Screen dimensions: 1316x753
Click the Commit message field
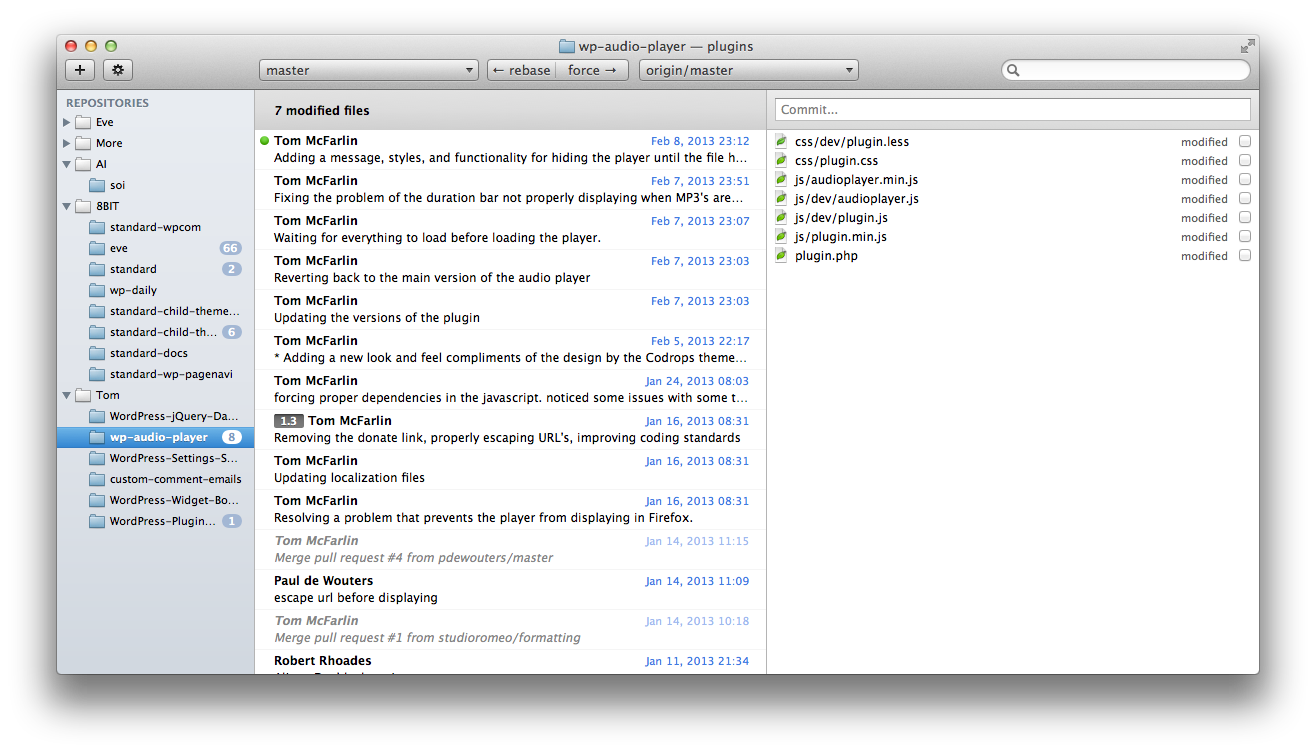coord(1013,110)
